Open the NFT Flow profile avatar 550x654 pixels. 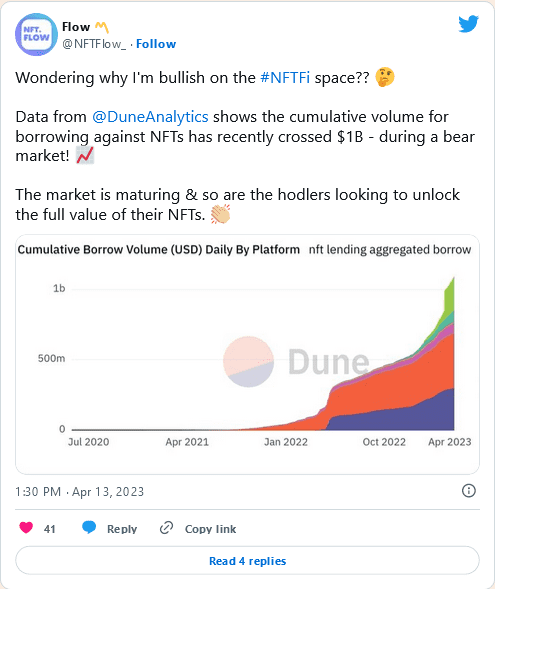pos(36,35)
